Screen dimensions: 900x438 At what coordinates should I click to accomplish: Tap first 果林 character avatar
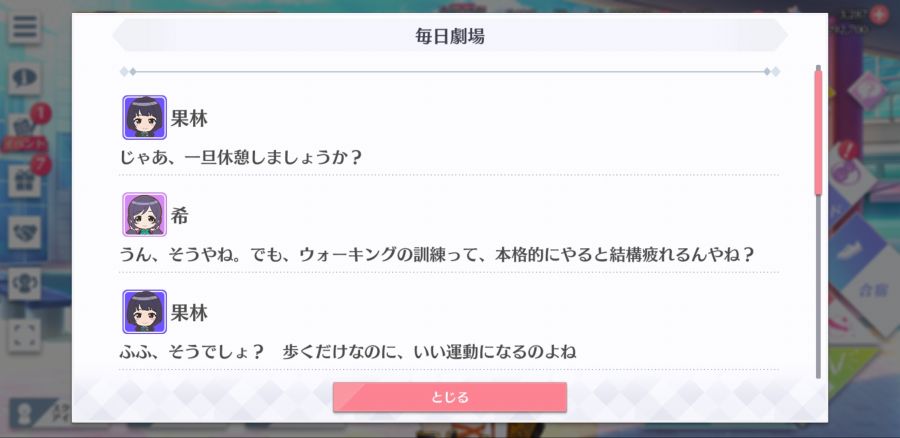click(145, 117)
